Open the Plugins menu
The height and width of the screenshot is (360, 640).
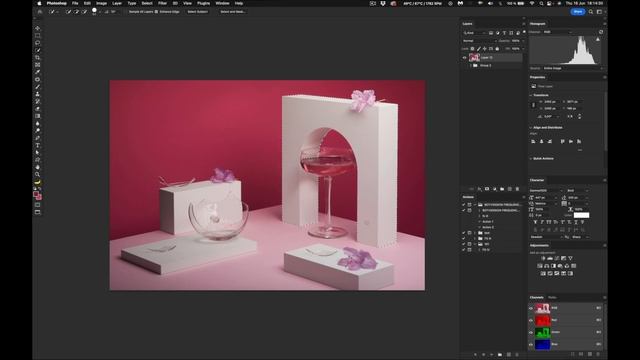204,3
